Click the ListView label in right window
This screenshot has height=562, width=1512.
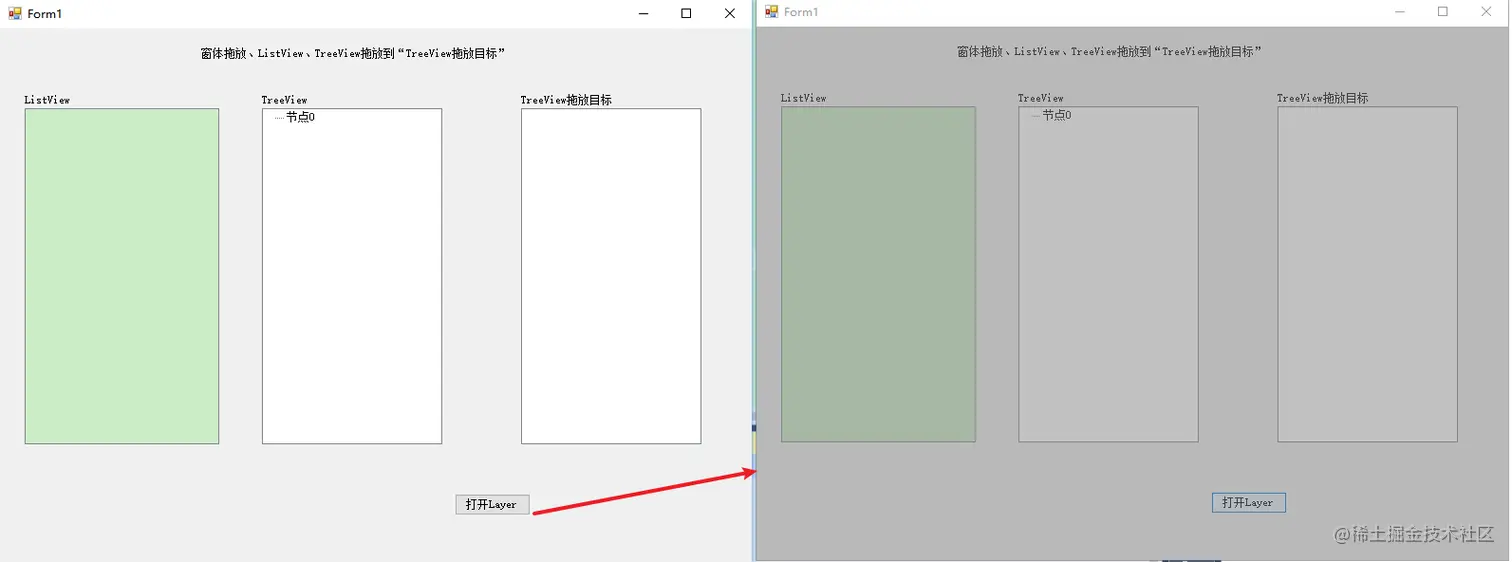pyautogui.click(x=804, y=98)
